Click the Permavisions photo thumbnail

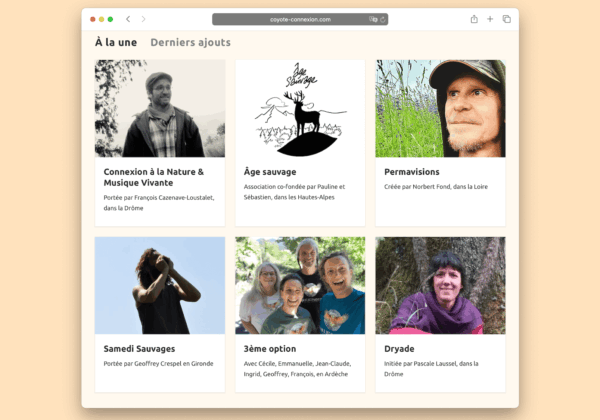click(440, 108)
